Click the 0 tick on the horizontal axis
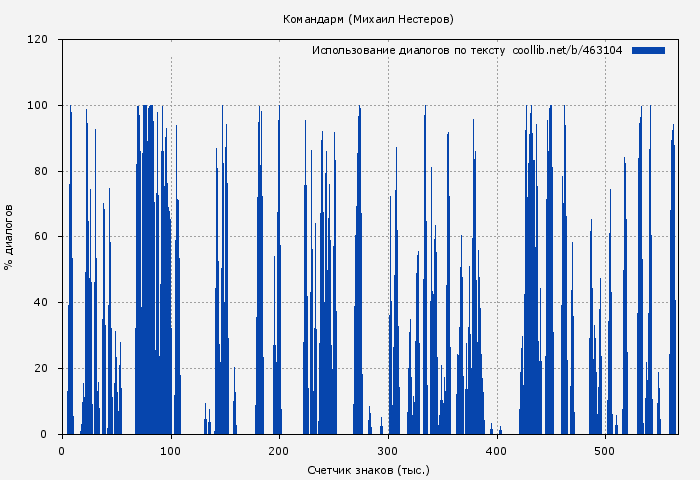Image resolution: width=700 pixels, height=480 pixels. tap(62, 451)
